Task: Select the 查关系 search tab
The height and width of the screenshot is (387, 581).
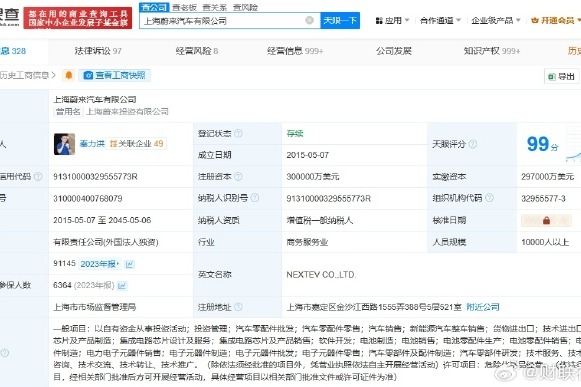Action: [215, 7]
